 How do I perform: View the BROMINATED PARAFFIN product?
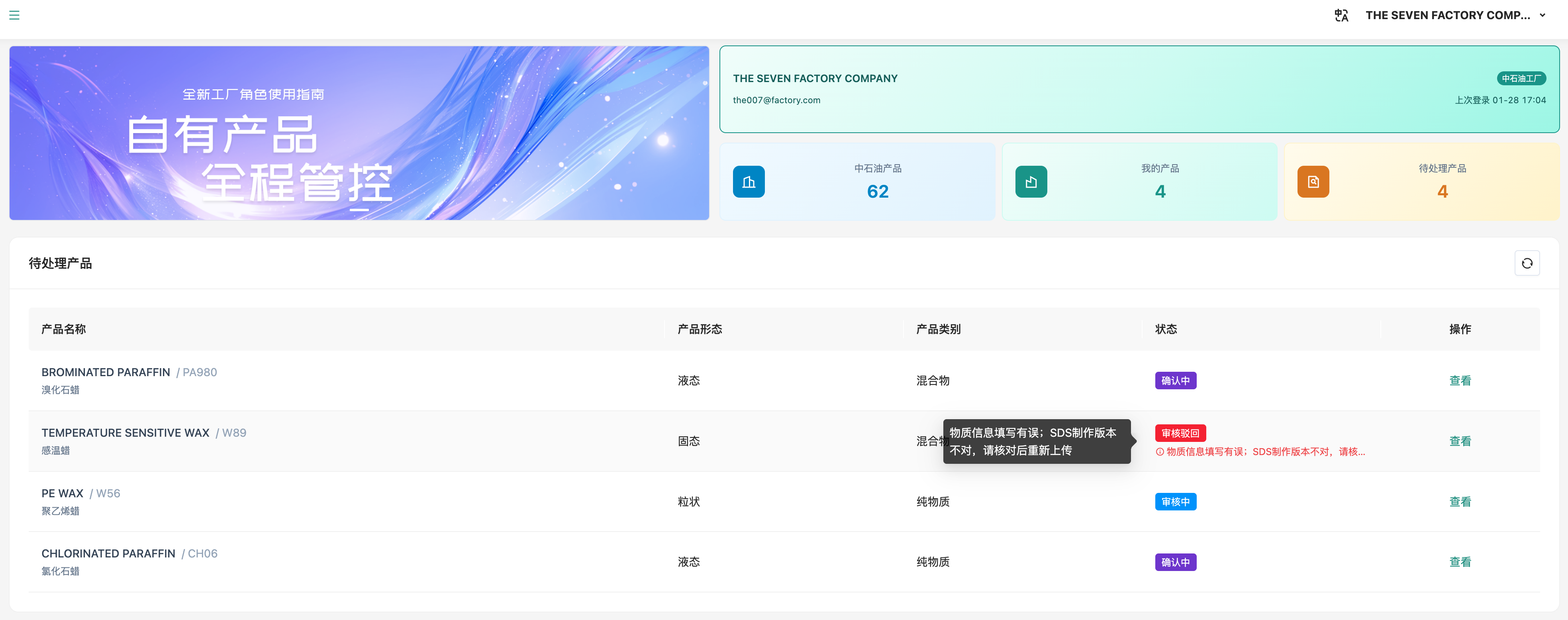click(x=1460, y=381)
